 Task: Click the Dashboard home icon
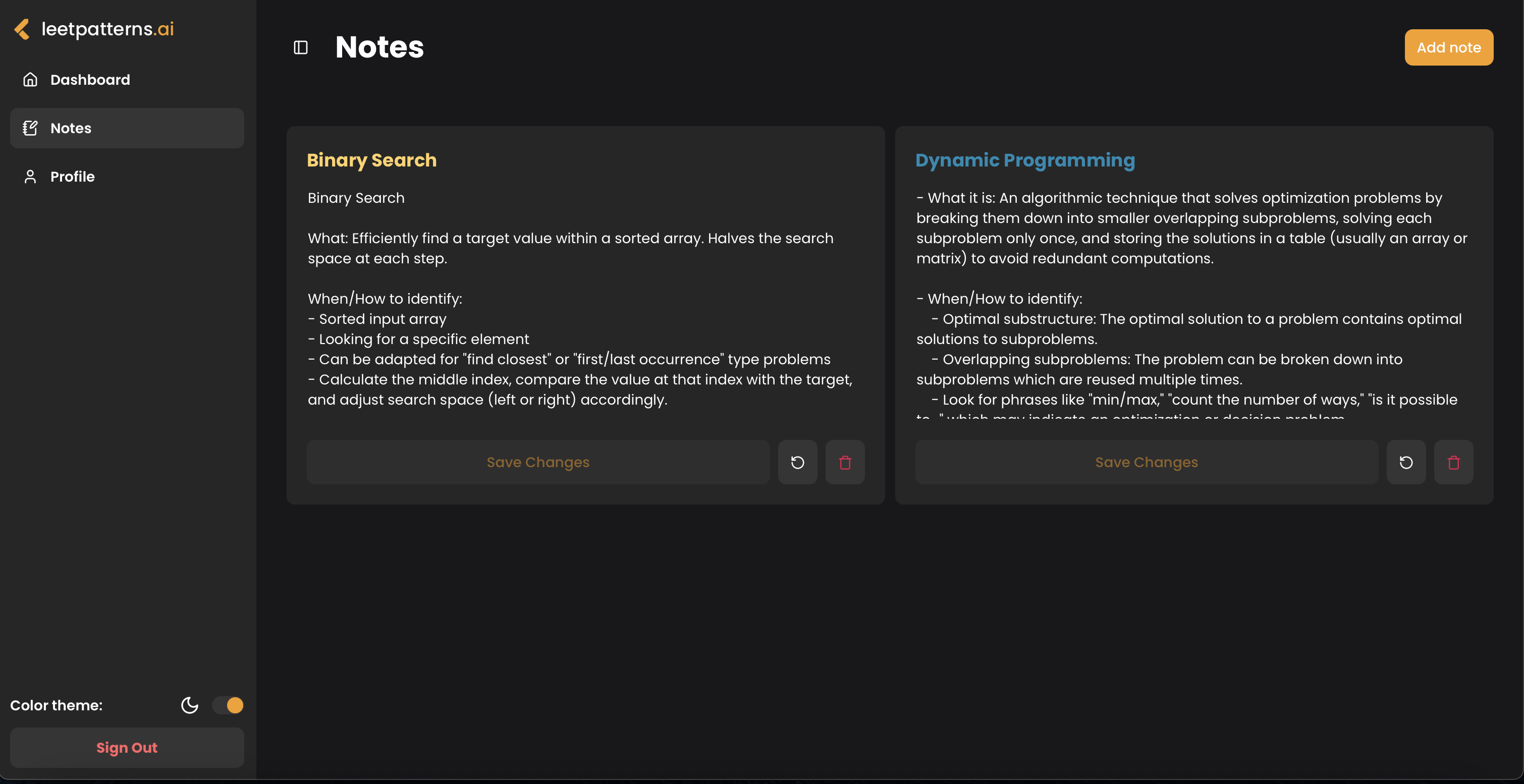(x=30, y=80)
